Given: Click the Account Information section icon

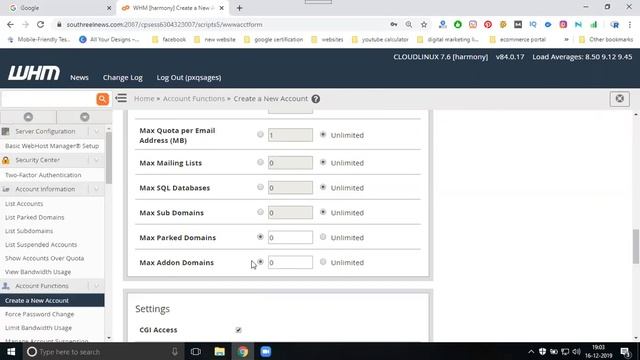Looking at the screenshot, I should click(6, 189).
